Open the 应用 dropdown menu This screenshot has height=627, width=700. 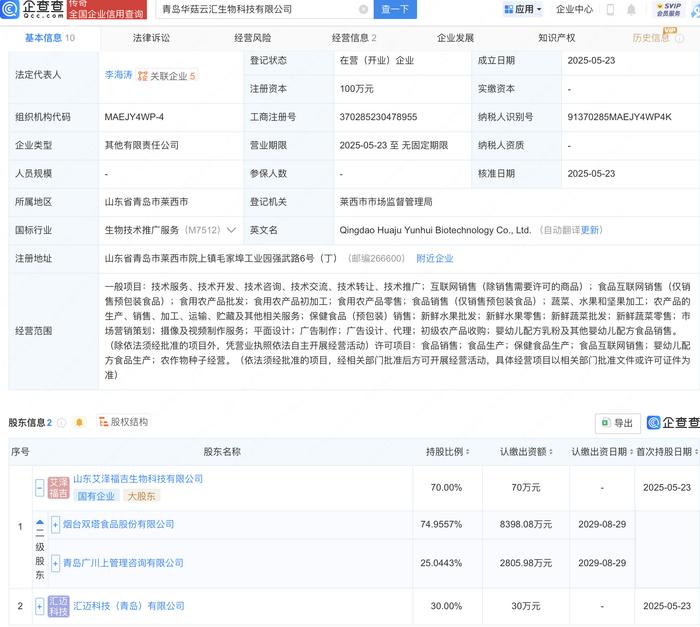point(523,9)
